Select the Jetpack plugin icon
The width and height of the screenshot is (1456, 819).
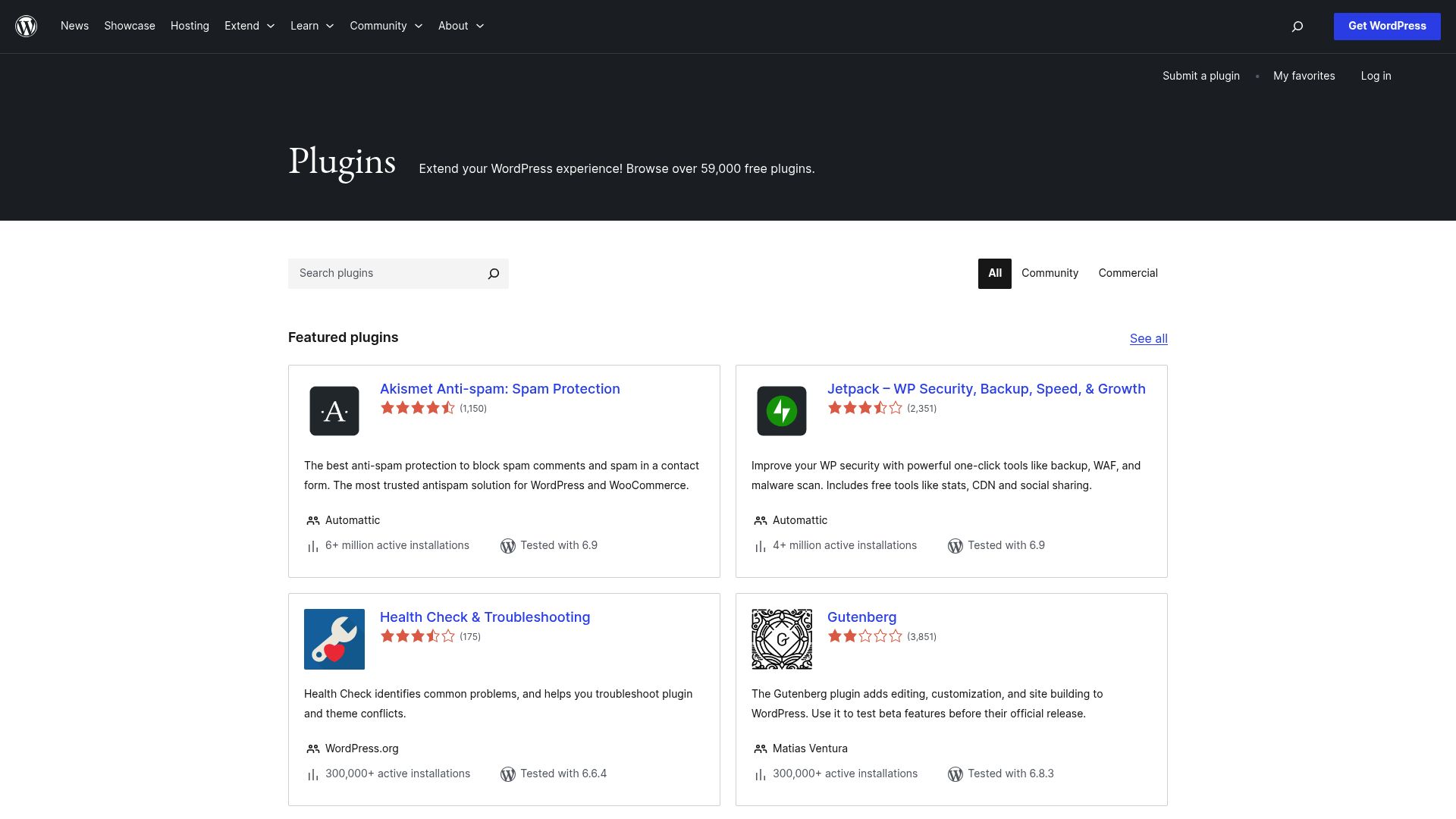(x=782, y=411)
